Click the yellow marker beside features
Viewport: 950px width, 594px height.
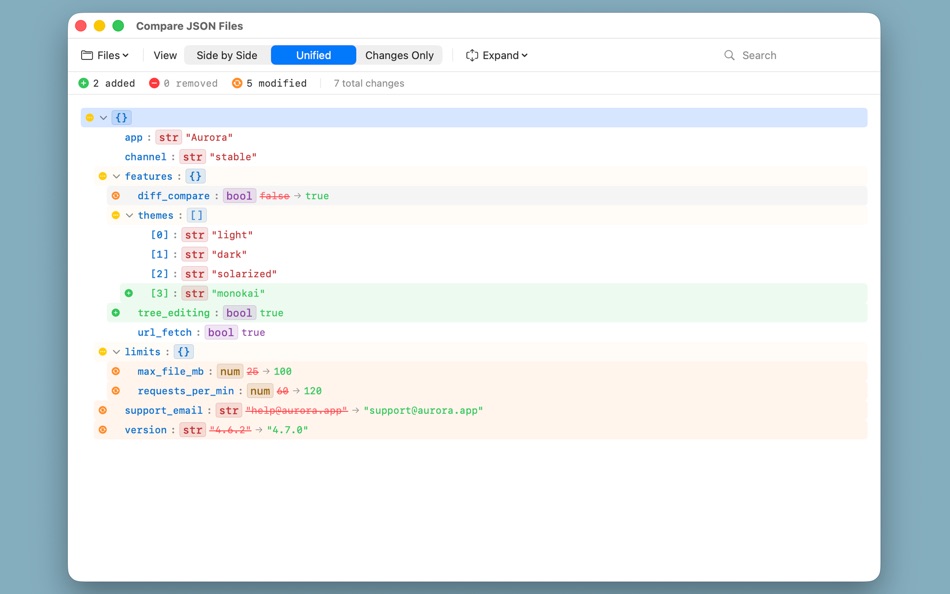(102, 176)
